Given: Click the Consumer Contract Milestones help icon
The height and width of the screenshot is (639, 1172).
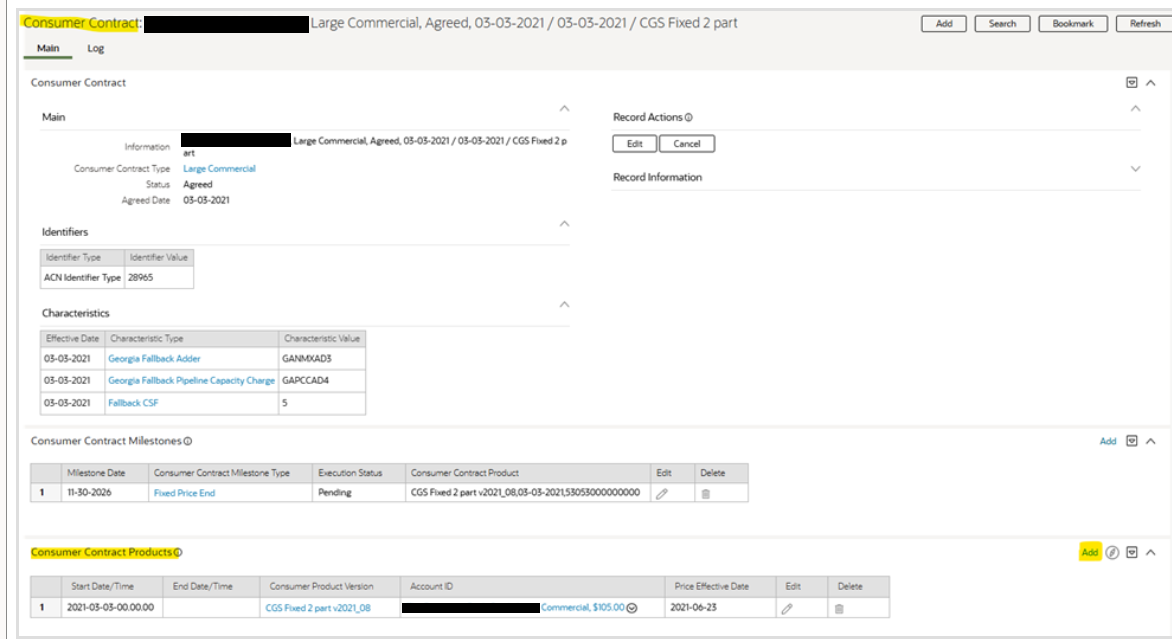Looking at the screenshot, I should 188,441.
